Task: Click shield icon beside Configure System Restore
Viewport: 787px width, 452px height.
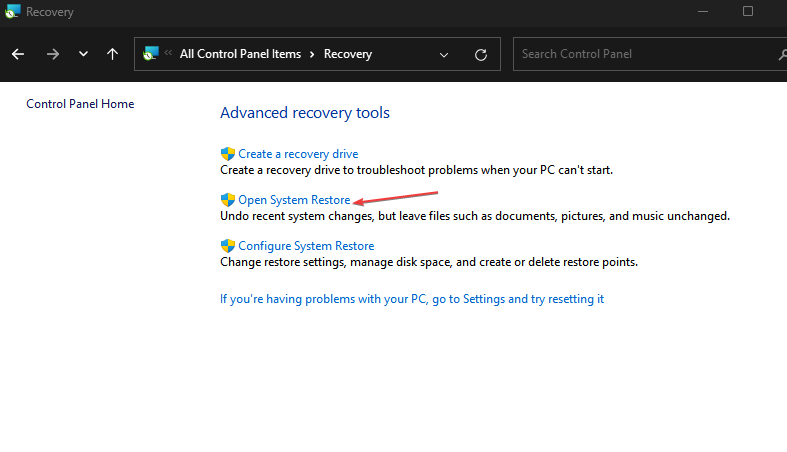Action: click(x=228, y=246)
